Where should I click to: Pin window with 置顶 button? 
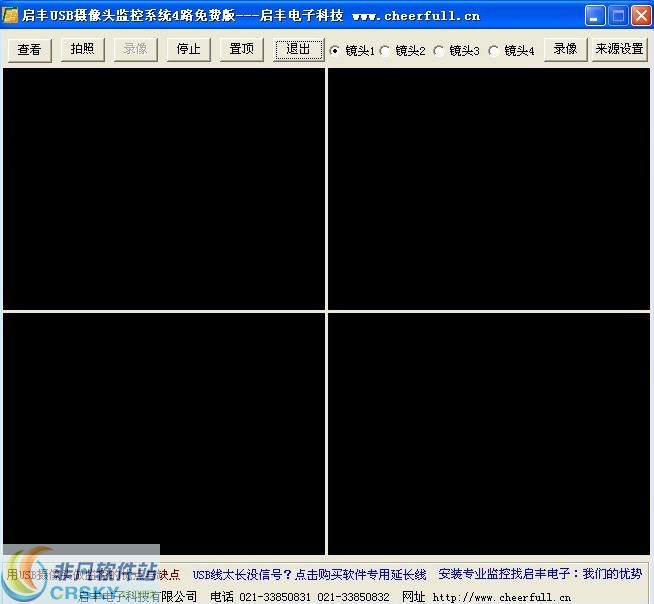(241, 49)
